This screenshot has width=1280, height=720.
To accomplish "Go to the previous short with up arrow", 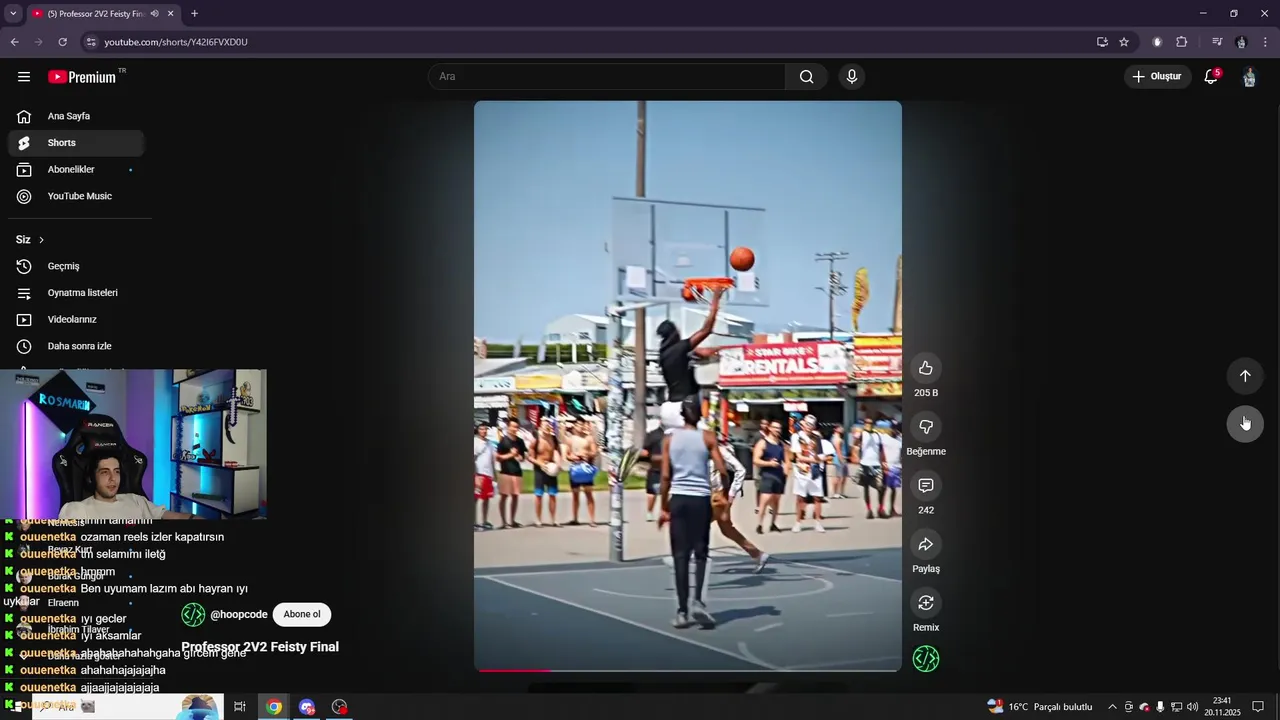I will (x=1245, y=376).
